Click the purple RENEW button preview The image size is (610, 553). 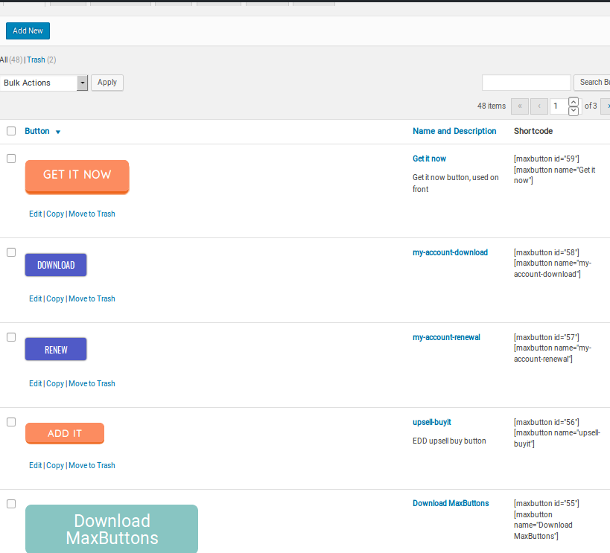coord(56,350)
